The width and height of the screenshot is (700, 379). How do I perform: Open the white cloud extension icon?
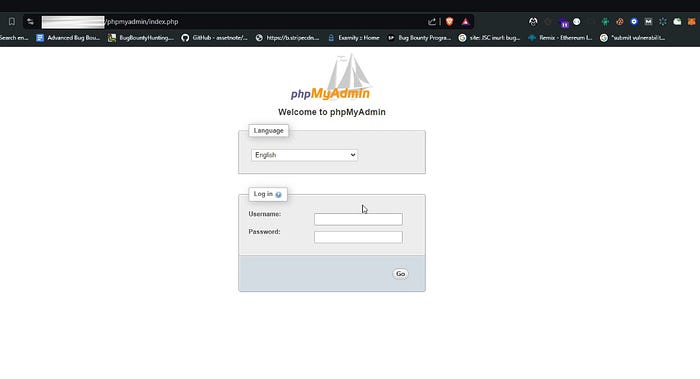[677, 21]
